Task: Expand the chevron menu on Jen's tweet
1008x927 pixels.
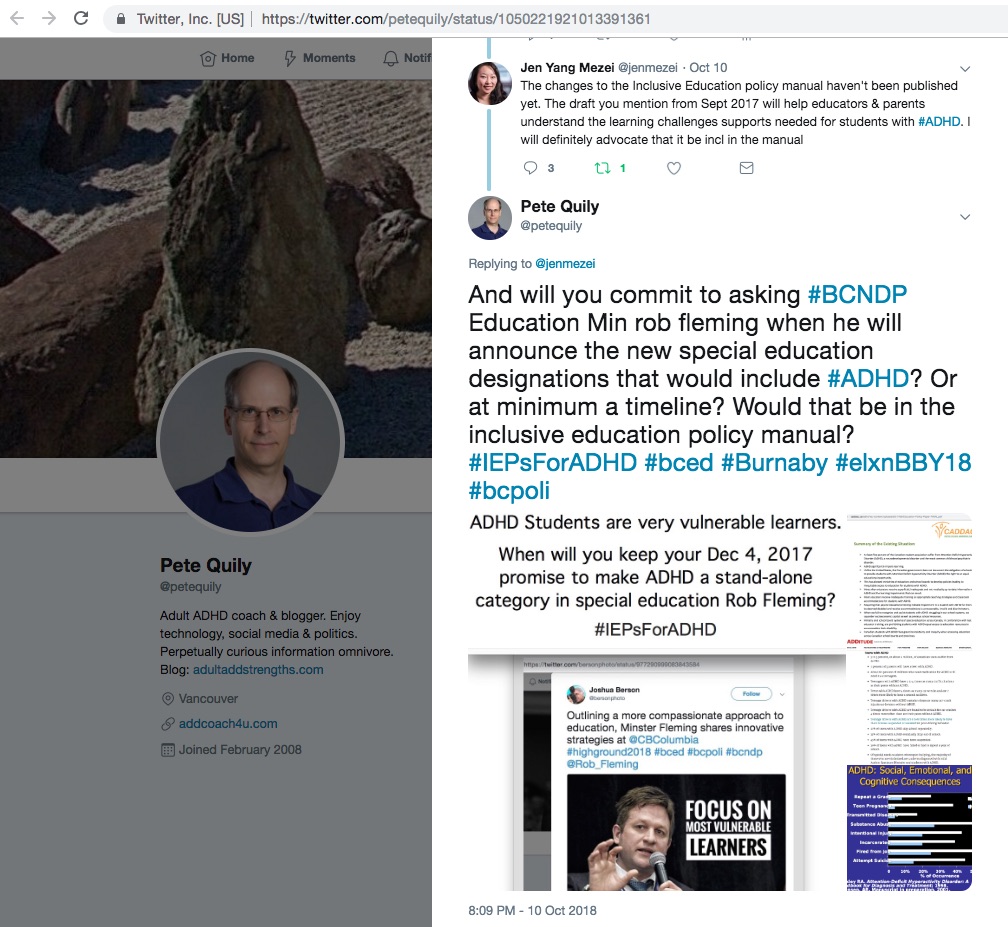Action: coord(965,69)
